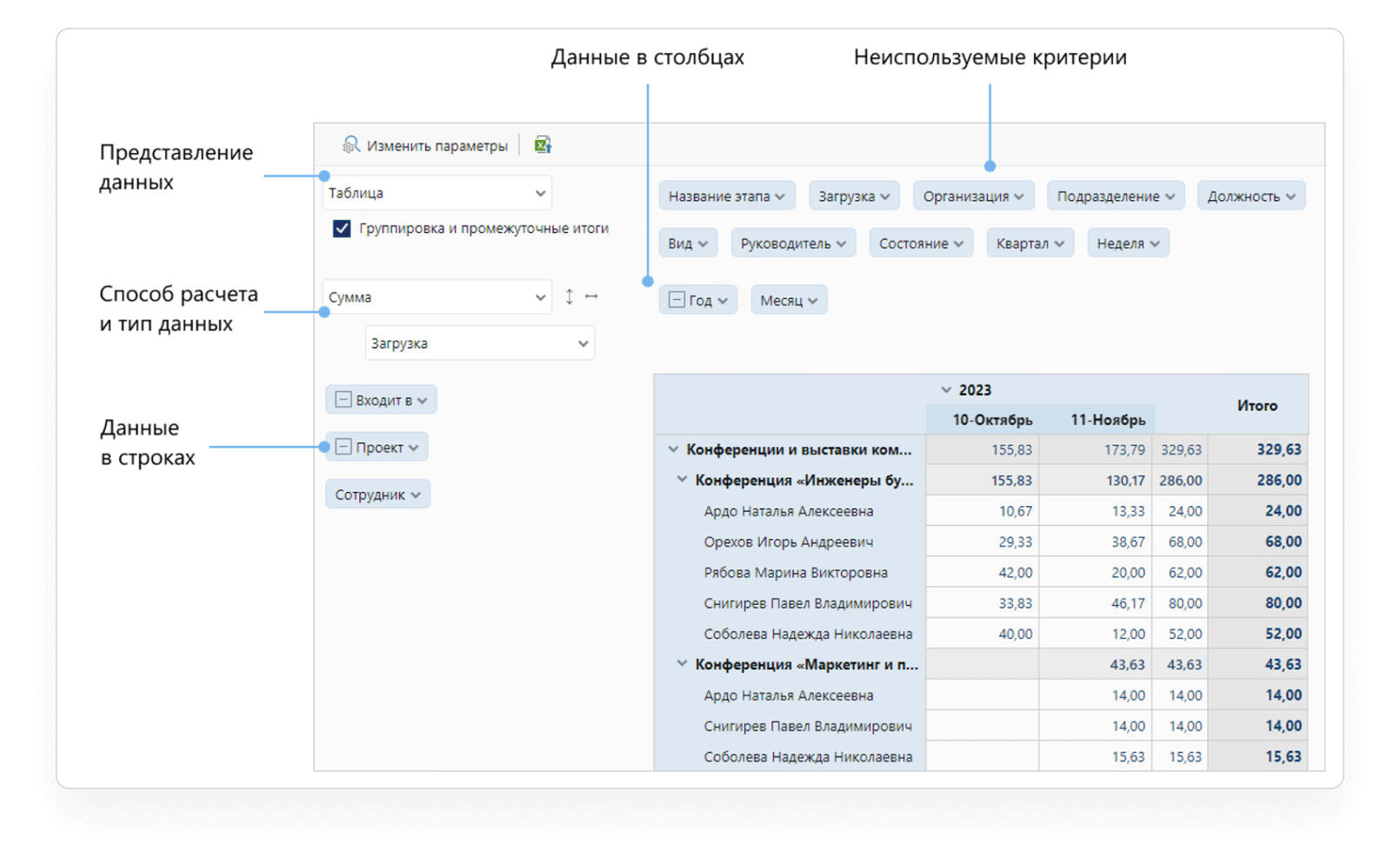Open the Сумма calculation dropdown
The image size is (1400, 864).
pos(437,297)
